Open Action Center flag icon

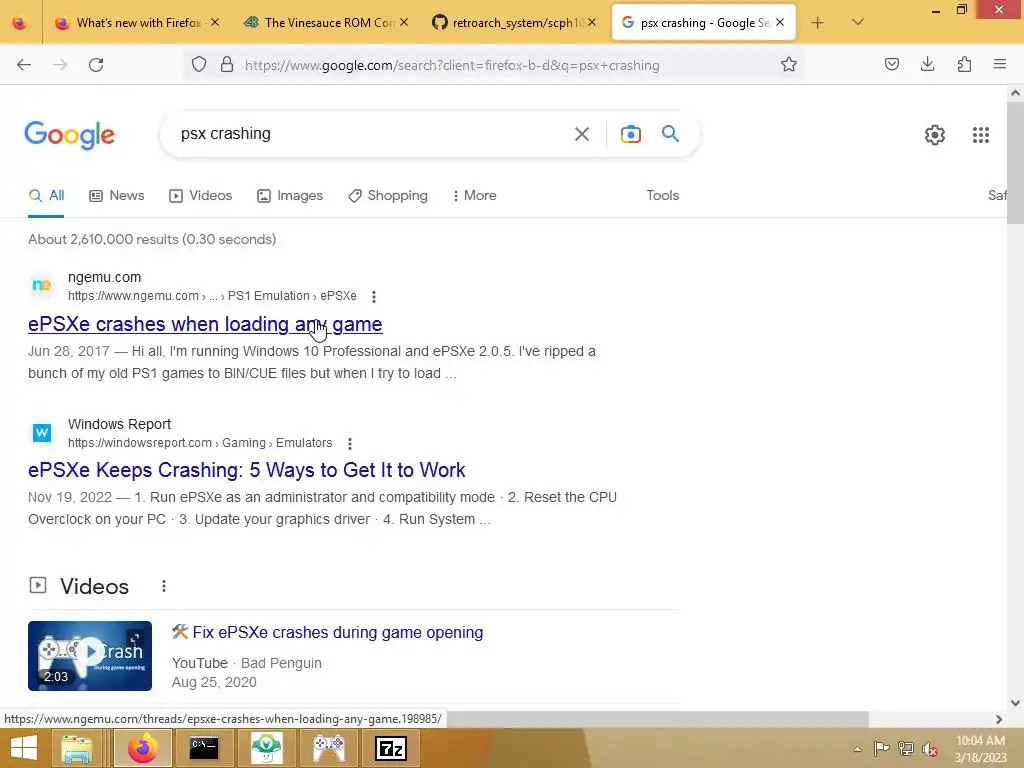881,749
